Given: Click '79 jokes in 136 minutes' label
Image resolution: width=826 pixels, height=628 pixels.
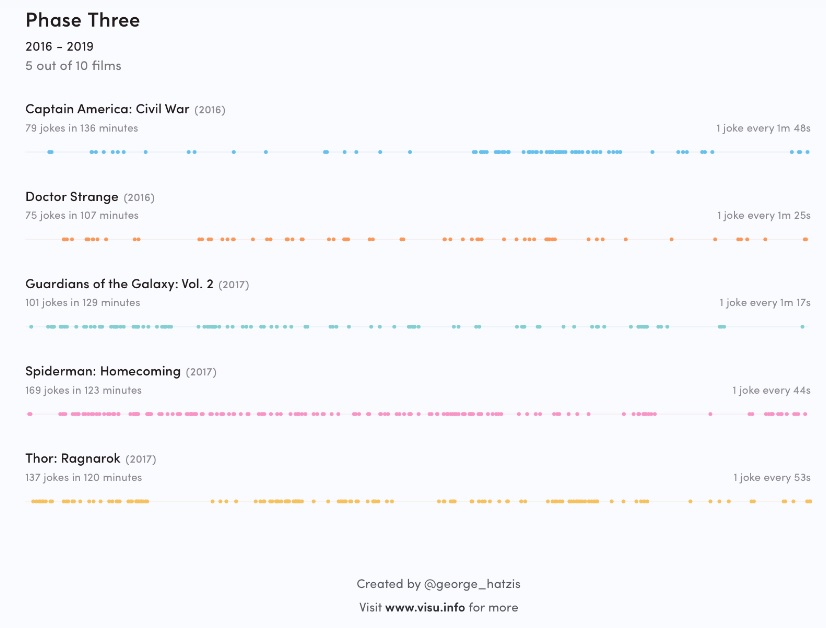Looking at the screenshot, I should click(82, 128).
